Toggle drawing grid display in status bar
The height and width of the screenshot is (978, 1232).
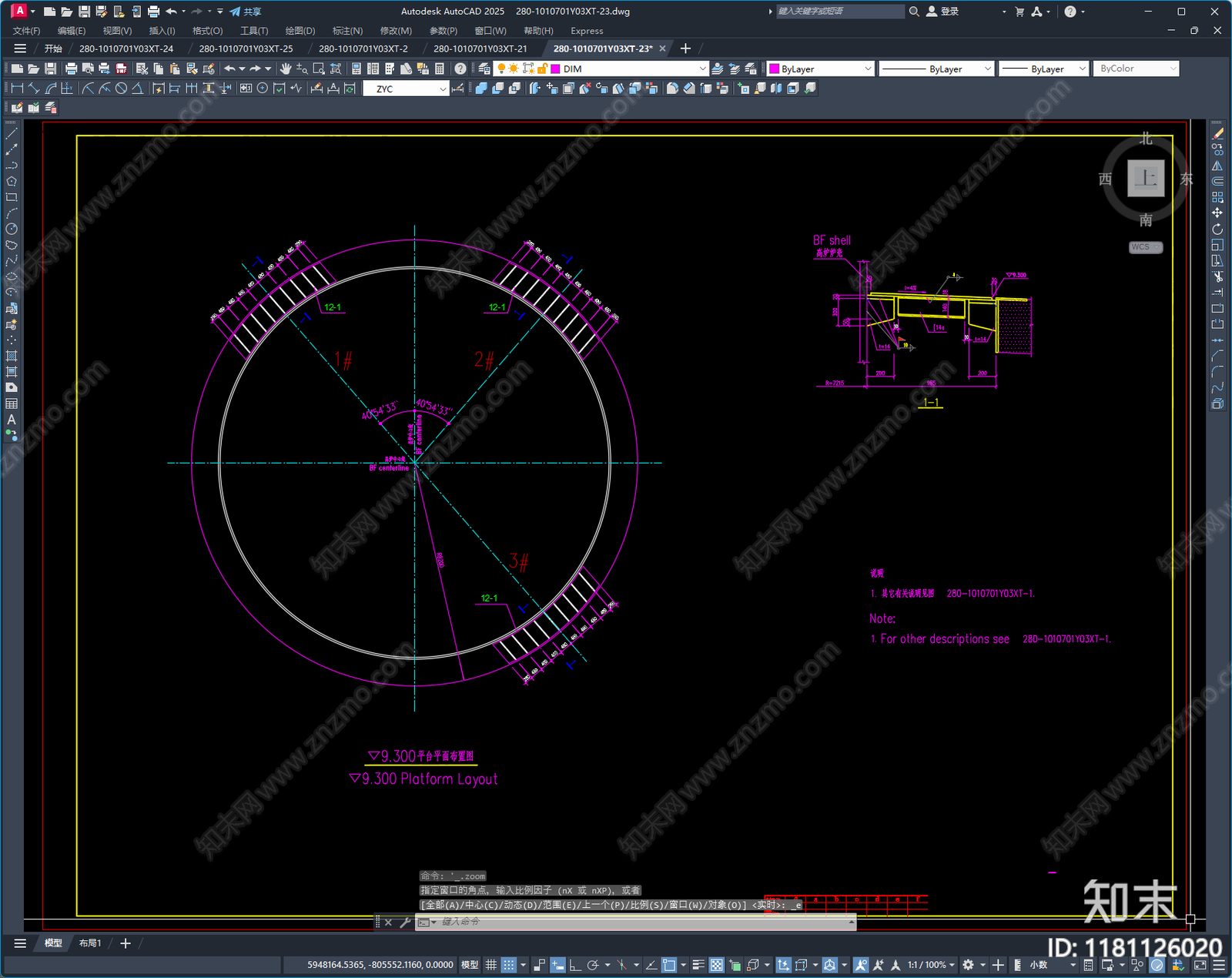pyautogui.click(x=490, y=965)
